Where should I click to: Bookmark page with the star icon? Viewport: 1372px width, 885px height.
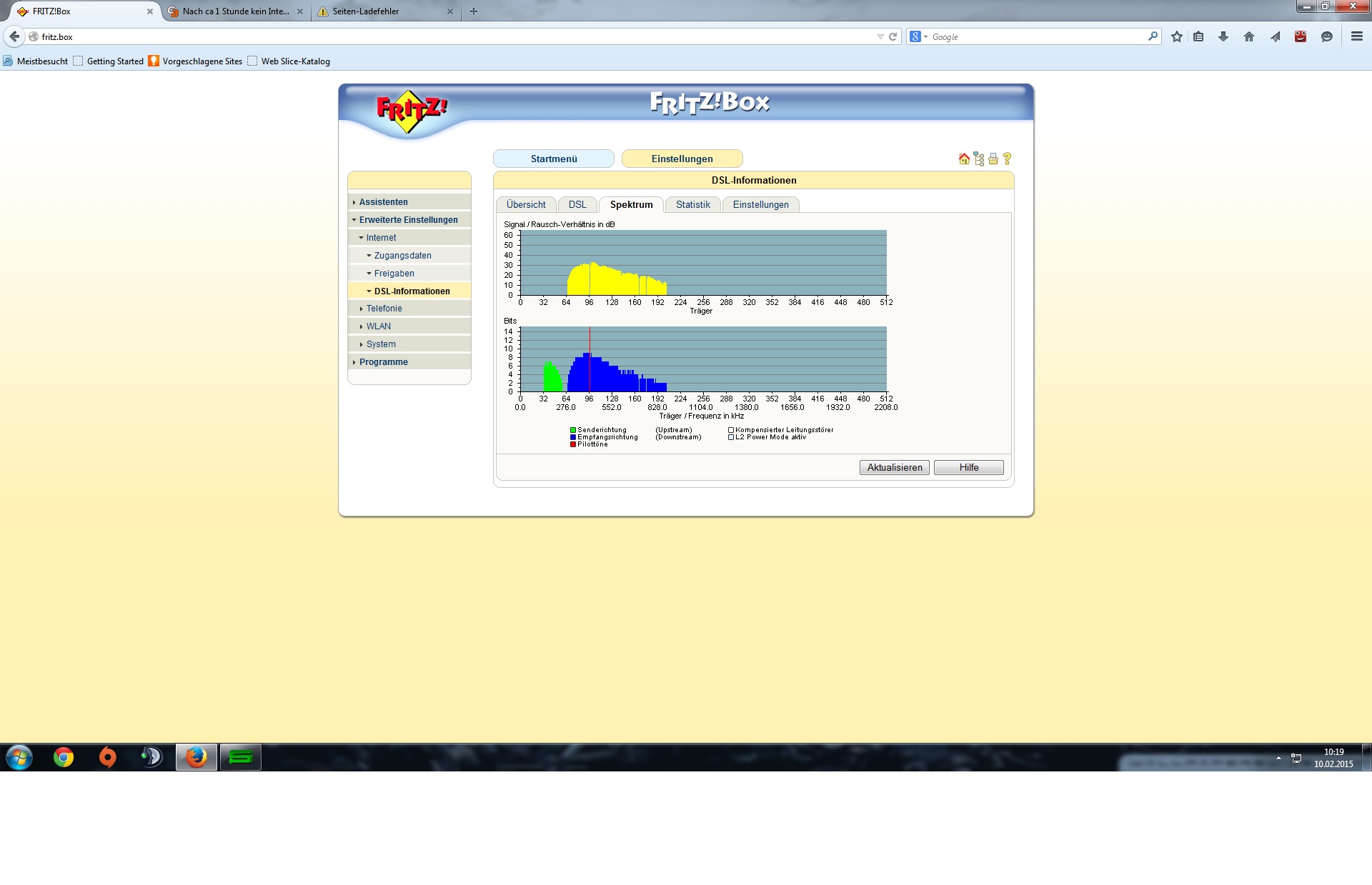pyautogui.click(x=1177, y=36)
